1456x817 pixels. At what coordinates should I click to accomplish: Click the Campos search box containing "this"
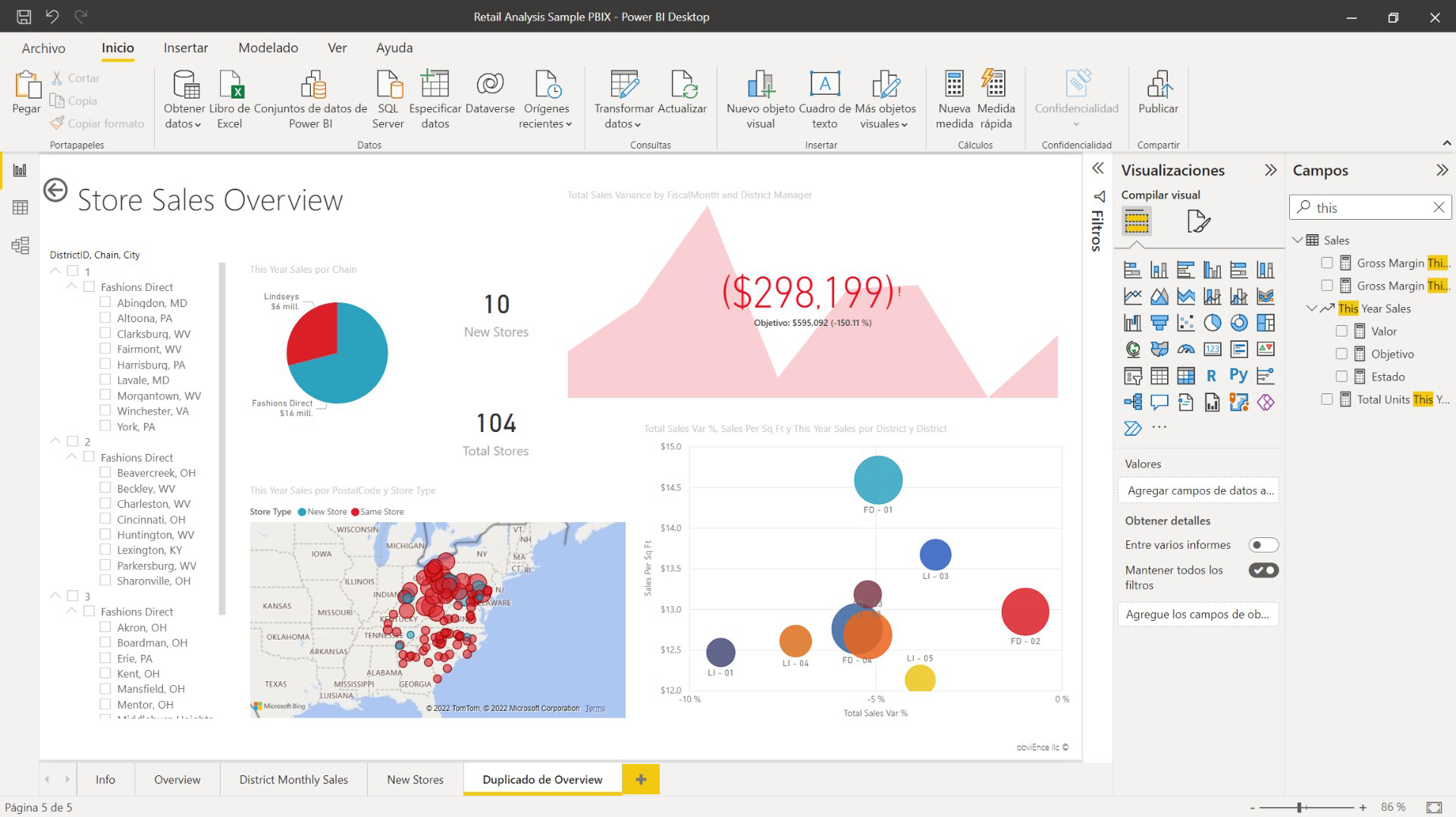pyautogui.click(x=1370, y=207)
